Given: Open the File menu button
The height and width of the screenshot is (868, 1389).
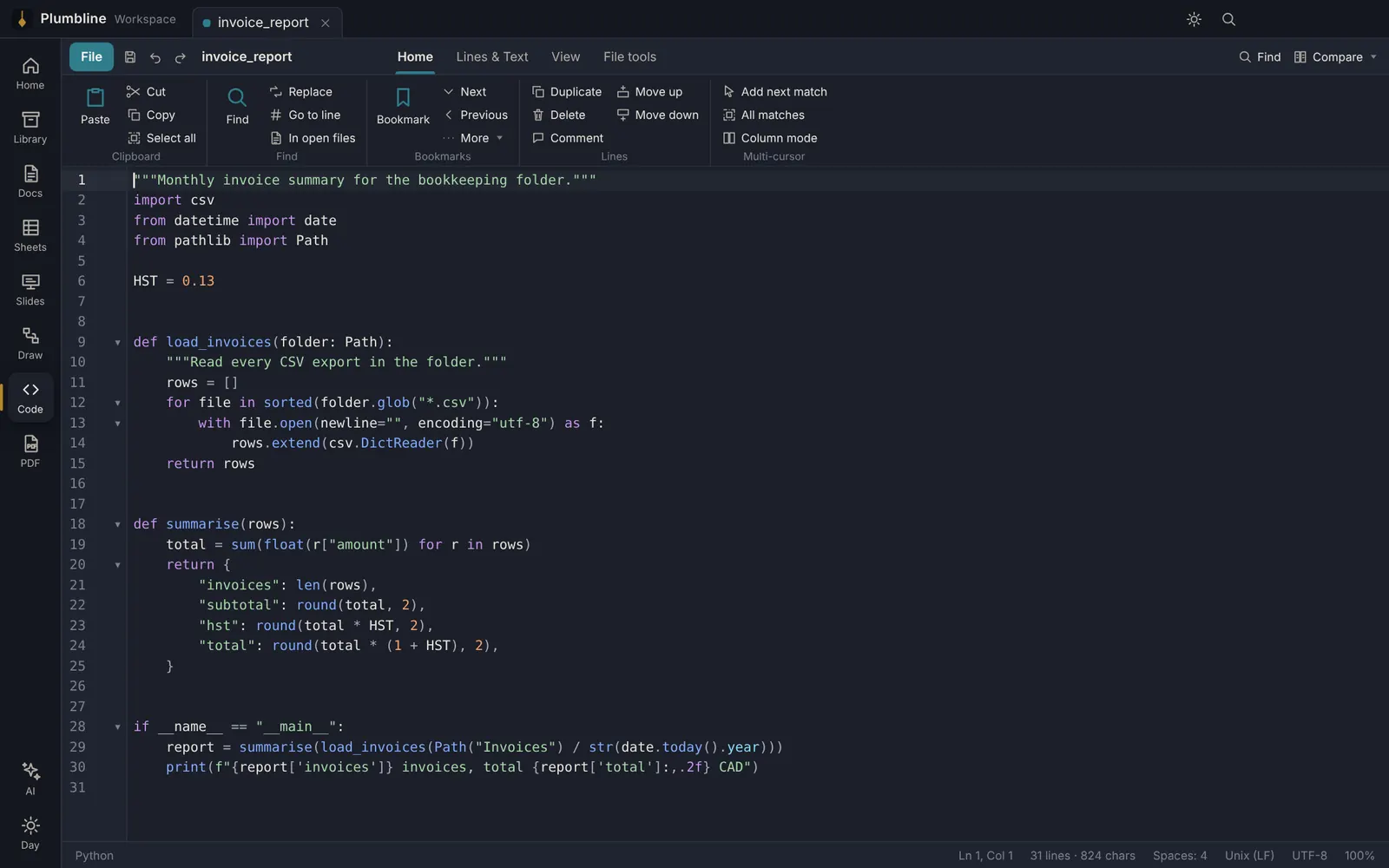Looking at the screenshot, I should pyautogui.click(x=91, y=57).
